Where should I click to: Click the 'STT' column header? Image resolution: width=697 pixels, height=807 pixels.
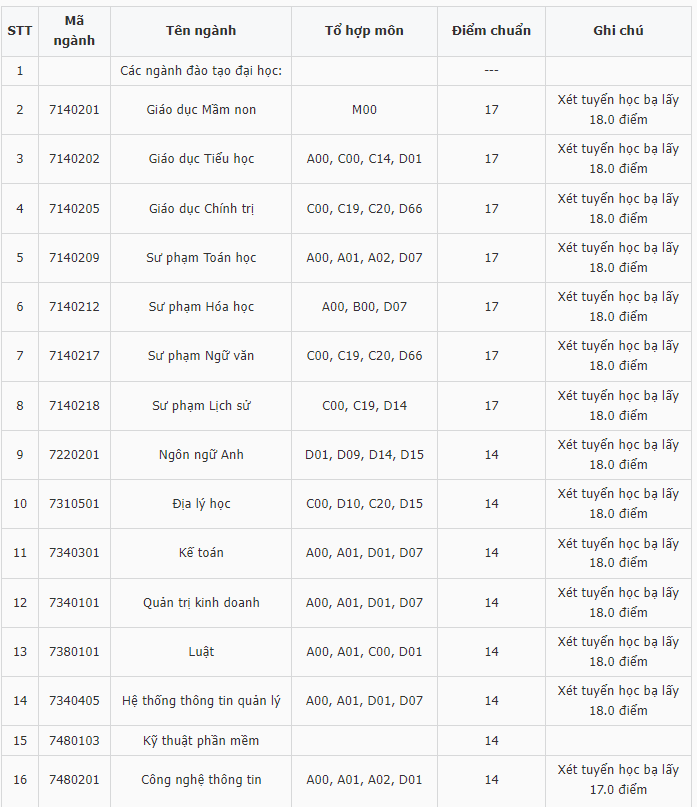[19, 30]
